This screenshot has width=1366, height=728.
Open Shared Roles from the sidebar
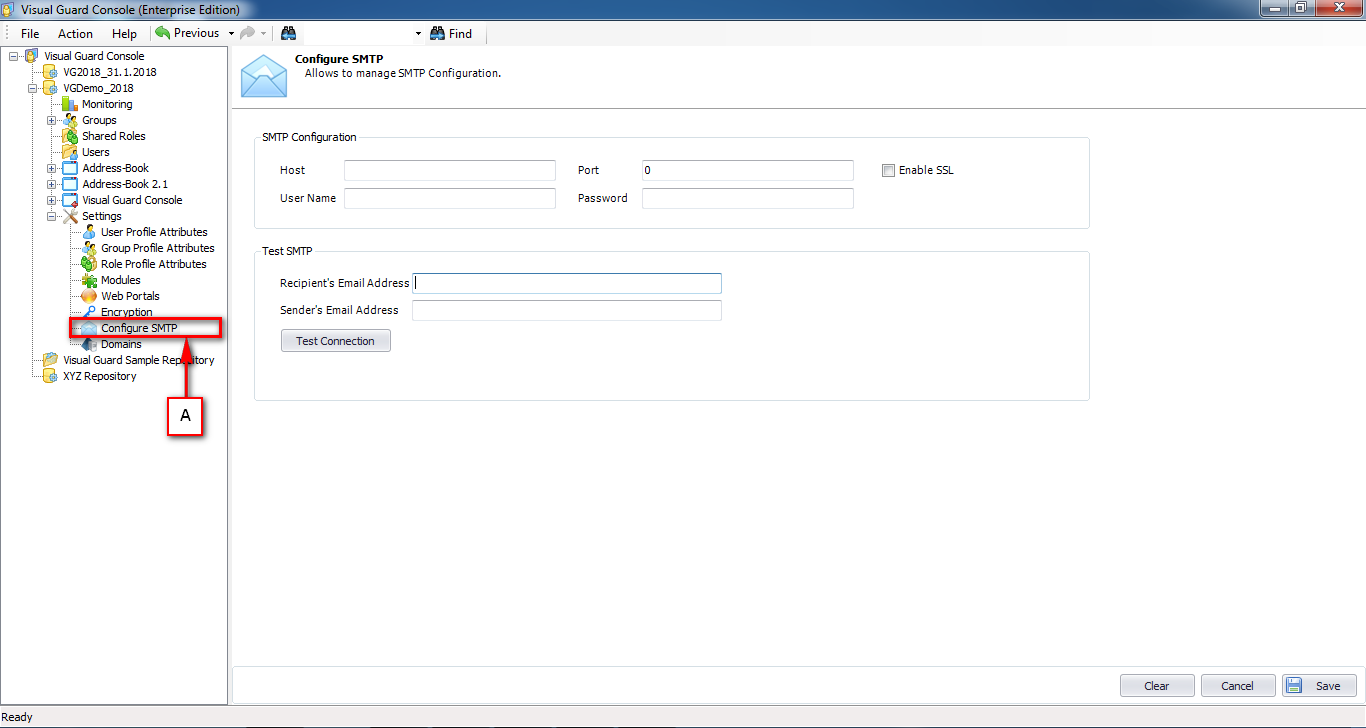pyautogui.click(x=72, y=136)
